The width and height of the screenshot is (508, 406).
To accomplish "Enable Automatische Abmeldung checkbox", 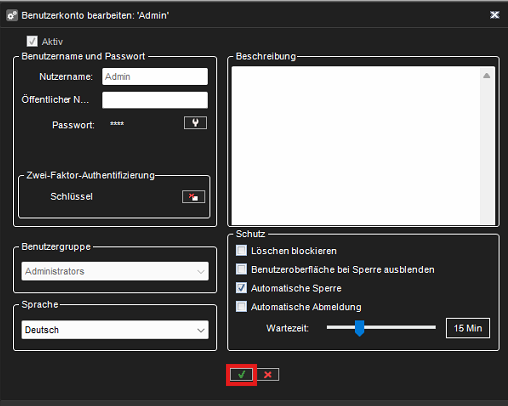I will (x=241, y=306).
